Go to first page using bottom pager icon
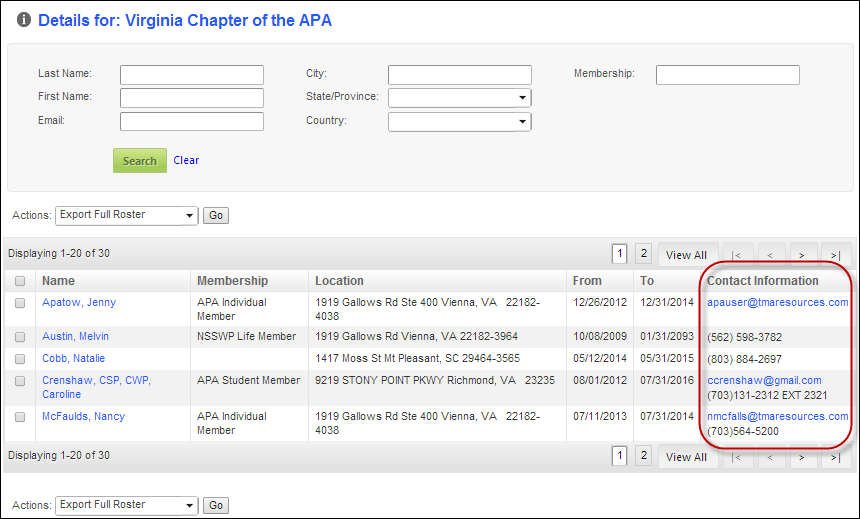 pyautogui.click(x=737, y=457)
